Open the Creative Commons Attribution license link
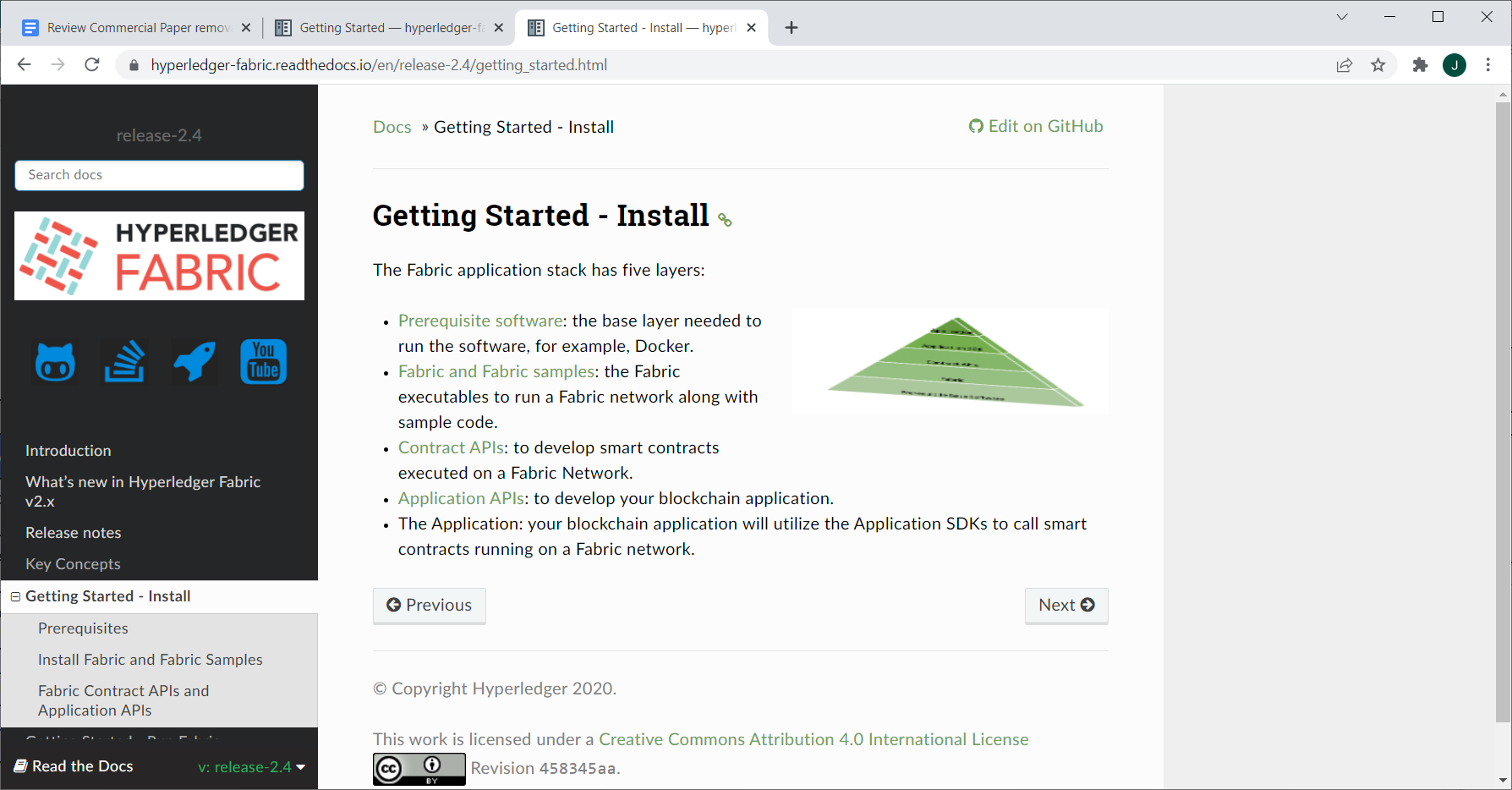The width and height of the screenshot is (1512, 790). (814, 739)
